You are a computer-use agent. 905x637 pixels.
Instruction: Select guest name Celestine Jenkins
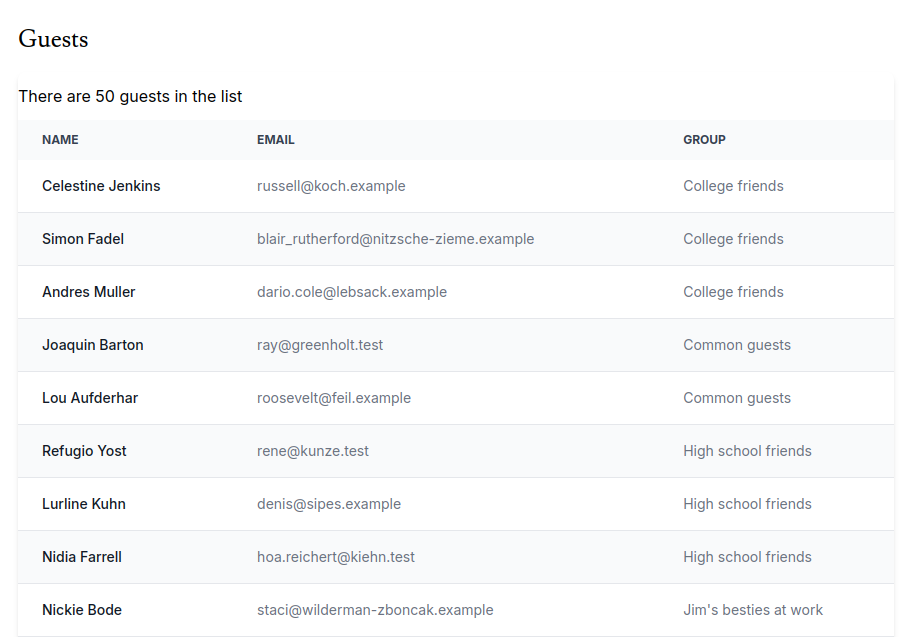(101, 186)
